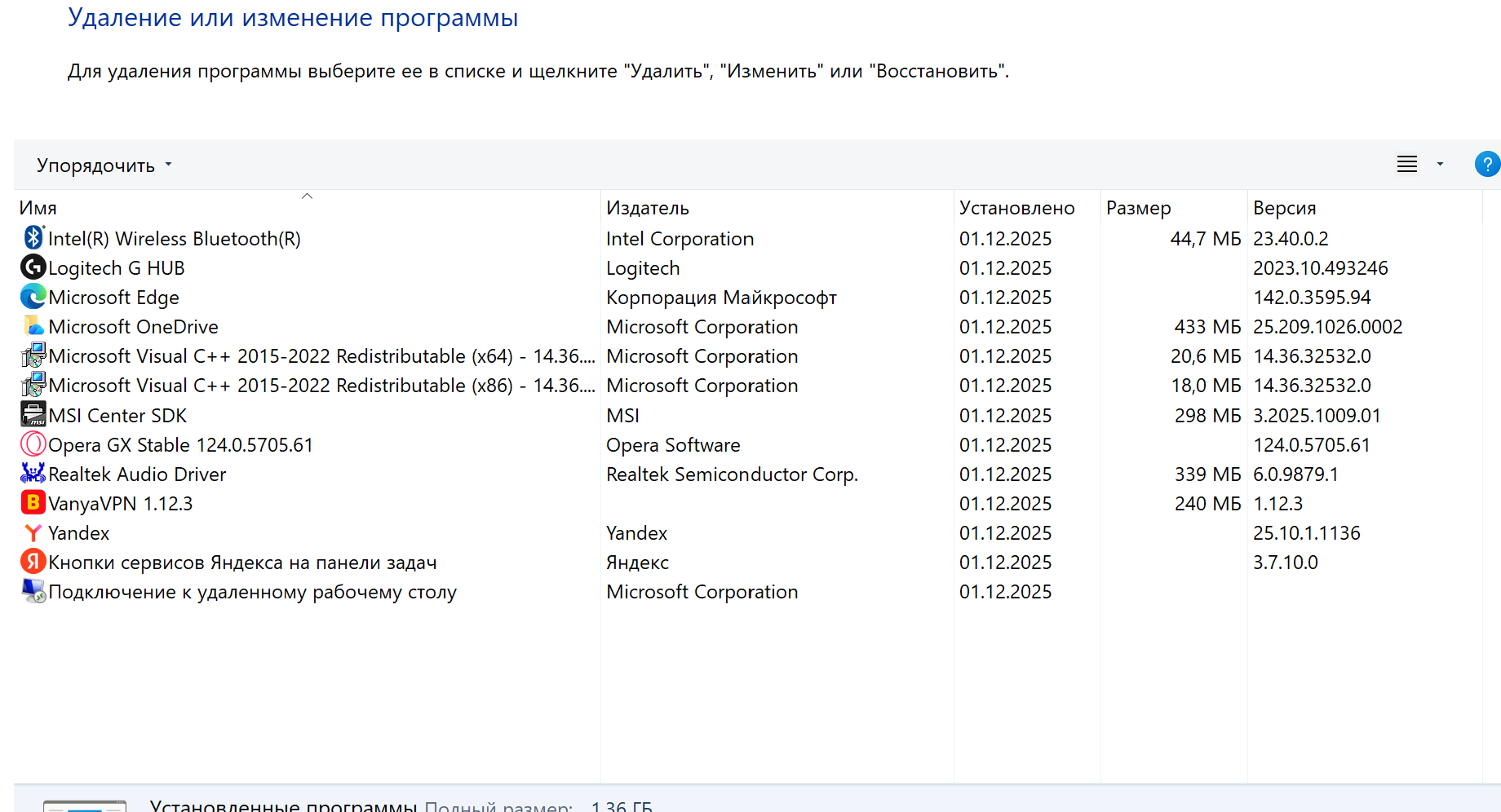
Task: Click version 2023.10.493246
Action: tap(1320, 268)
